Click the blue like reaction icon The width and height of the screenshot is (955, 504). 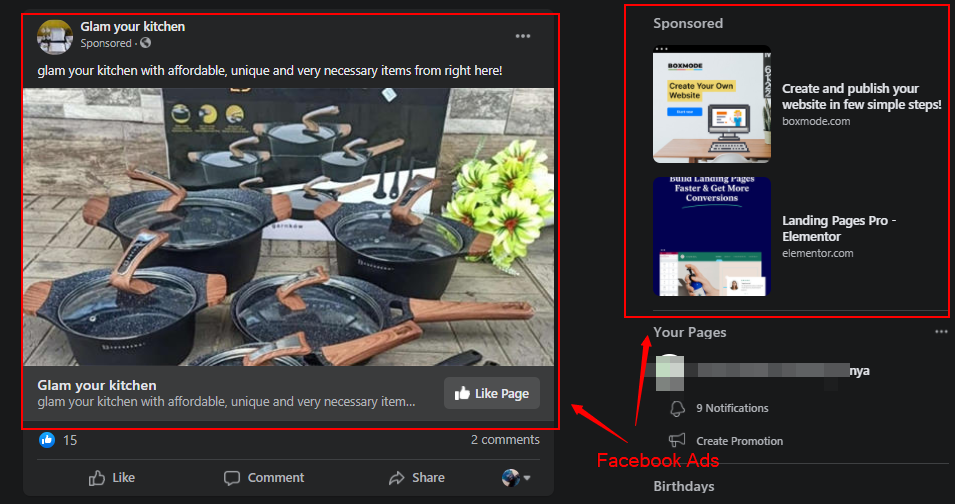tap(47, 439)
